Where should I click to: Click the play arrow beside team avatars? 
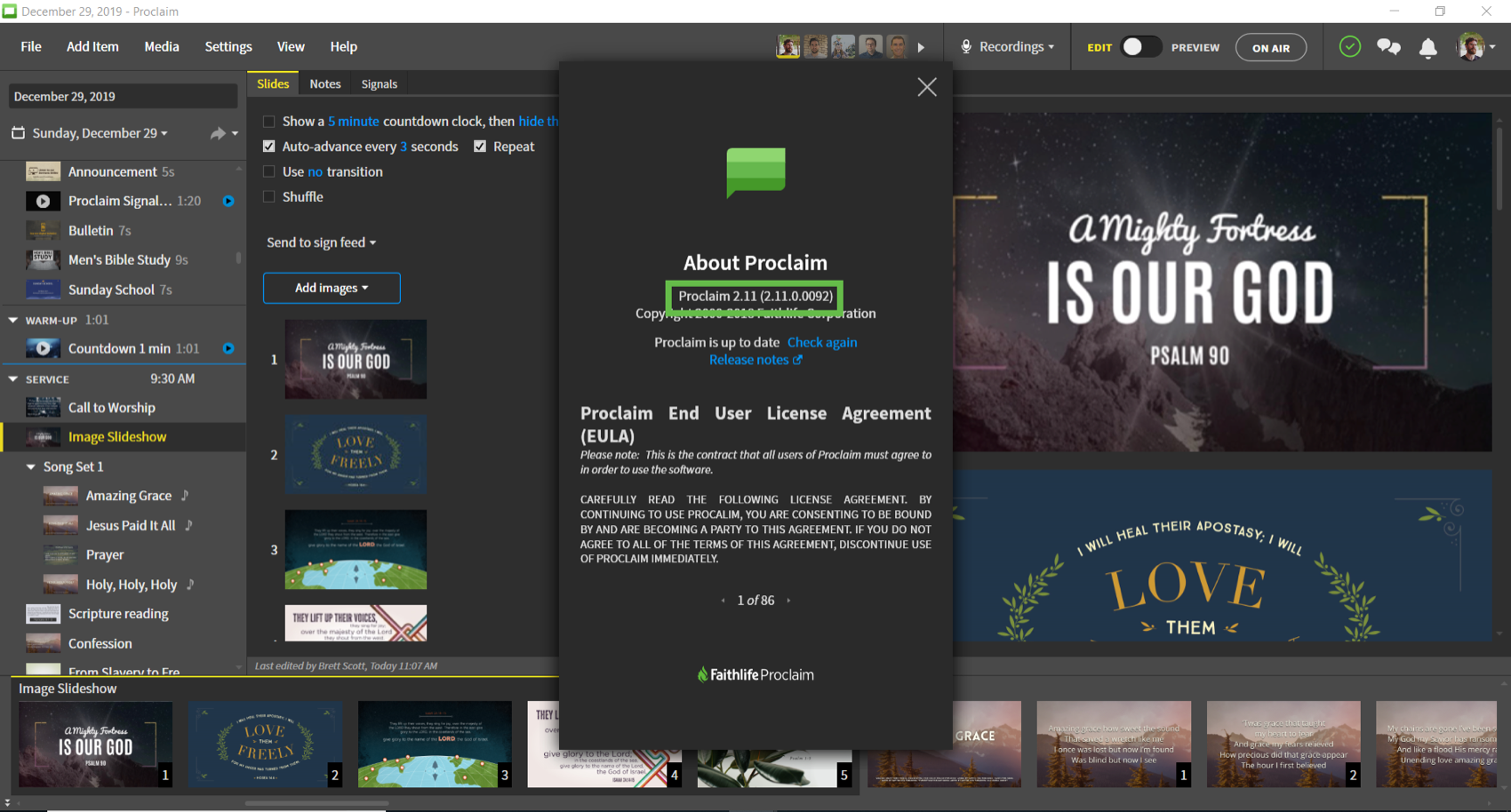(x=921, y=48)
